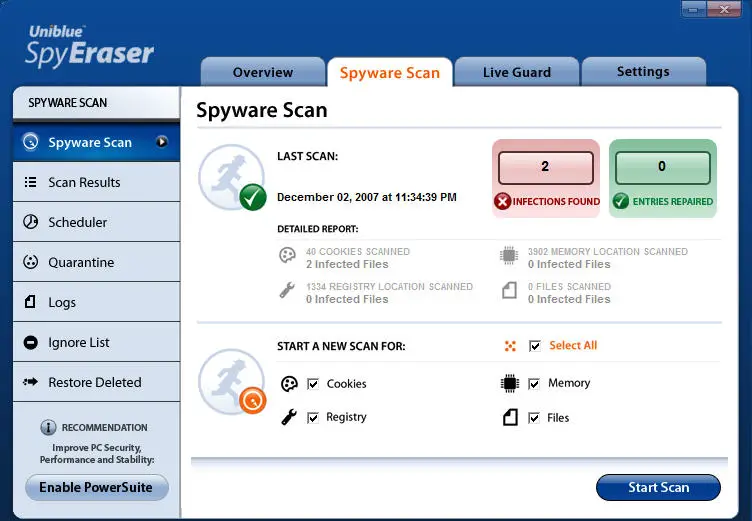Click the last scan date text

(367, 197)
